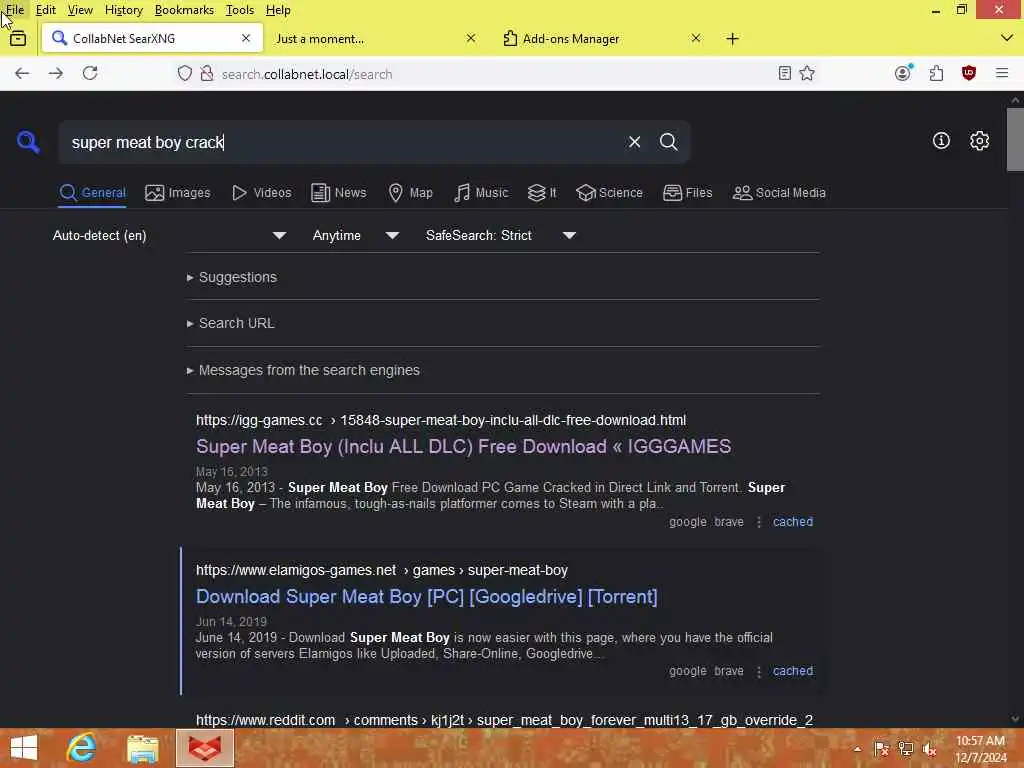Click the tracking protection shield icon

click(x=185, y=73)
